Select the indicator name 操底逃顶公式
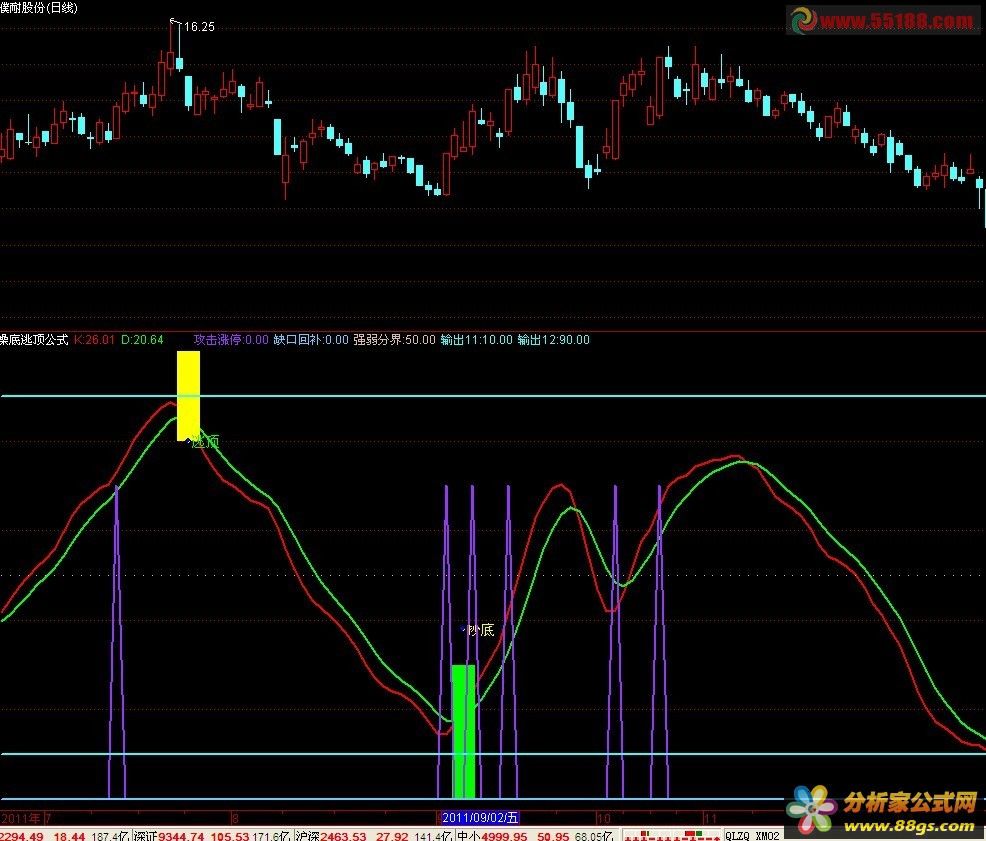 tap(34, 340)
